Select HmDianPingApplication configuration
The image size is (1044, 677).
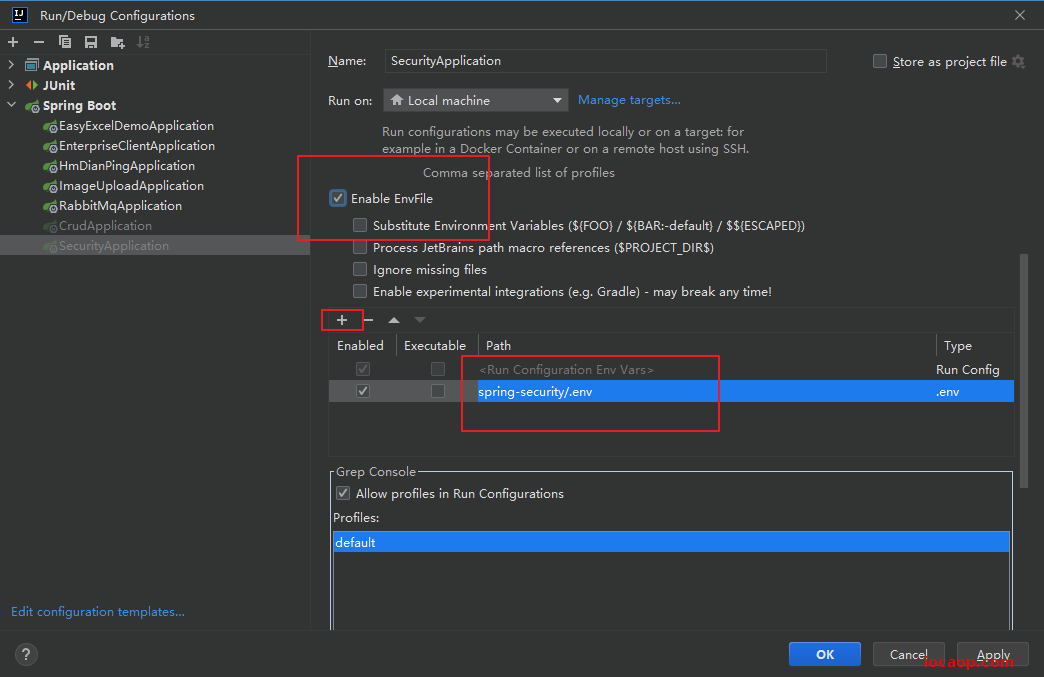127,165
